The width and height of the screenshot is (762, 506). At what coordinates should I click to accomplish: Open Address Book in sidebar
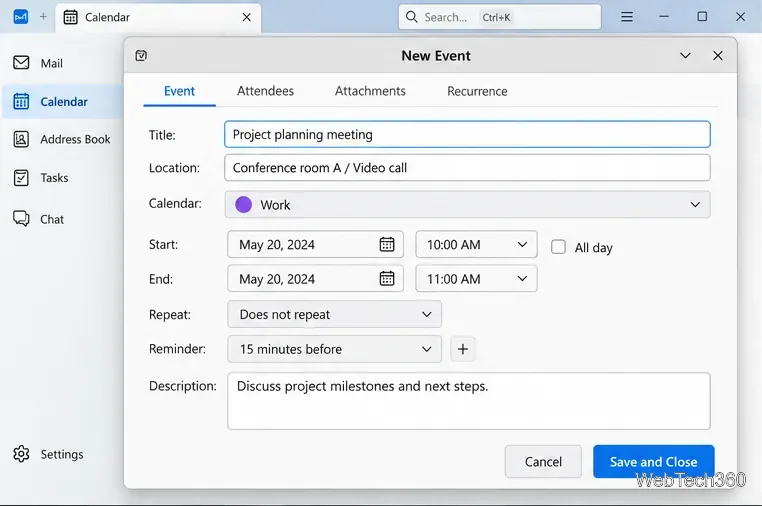click(x=62, y=140)
